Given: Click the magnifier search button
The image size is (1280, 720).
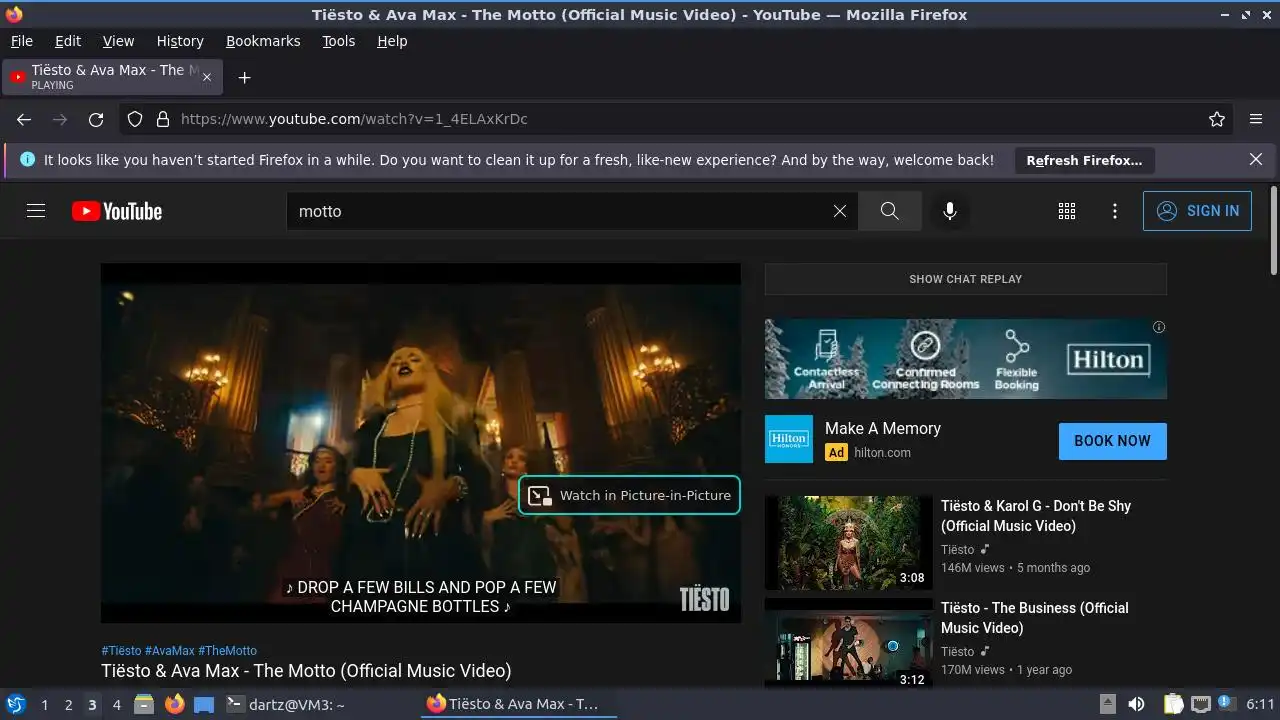Looking at the screenshot, I should point(889,211).
